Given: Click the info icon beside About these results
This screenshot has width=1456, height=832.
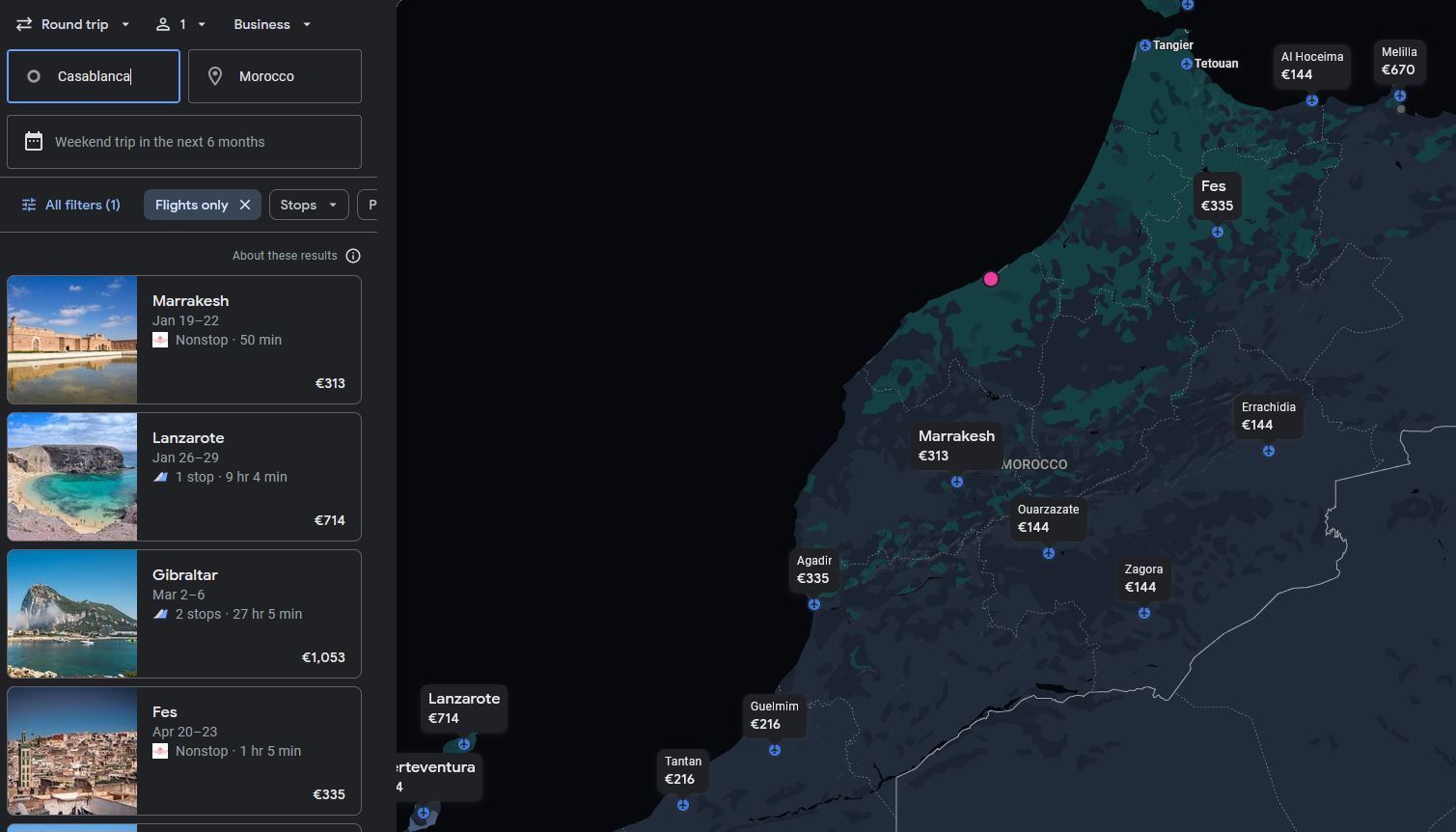Looking at the screenshot, I should tap(353, 256).
